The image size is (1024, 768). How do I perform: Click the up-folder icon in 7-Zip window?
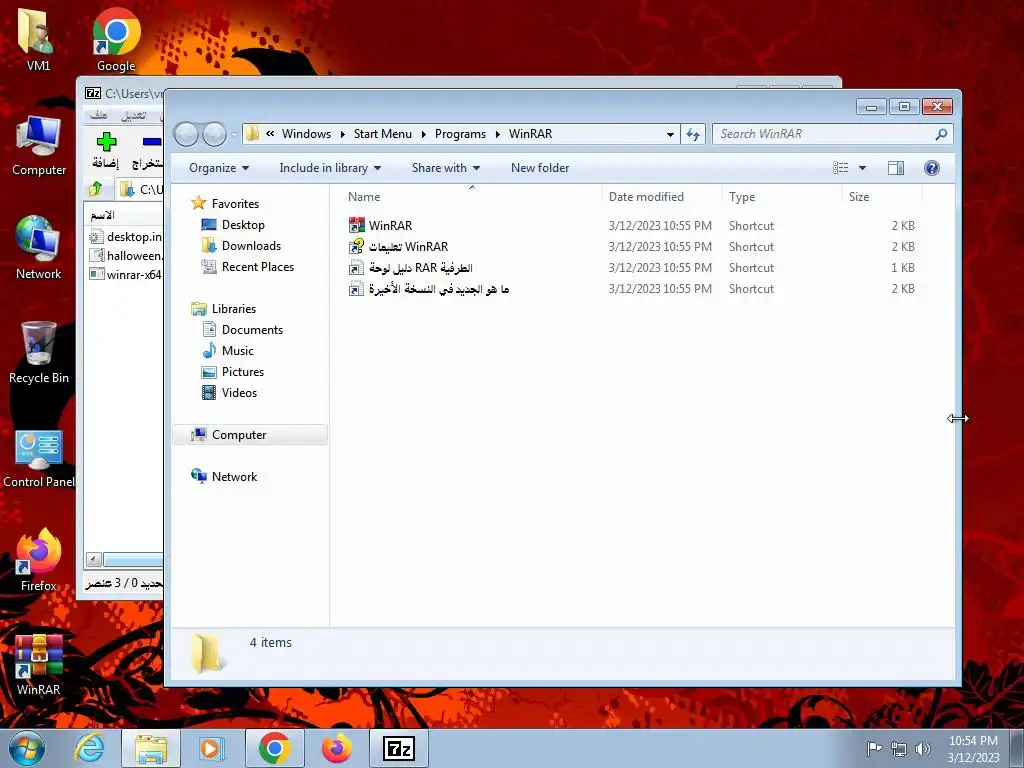[96, 189]
